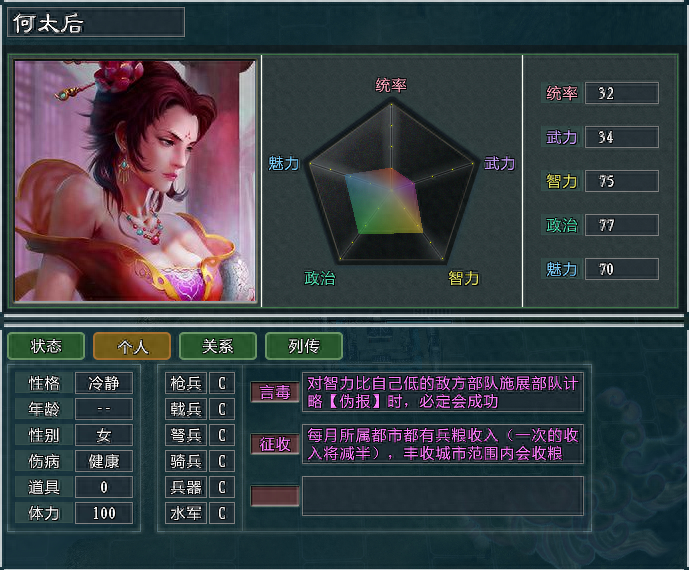Click the 征收 skill button
The height and width of the screenshot is (570, 689).
click(275, 444)
